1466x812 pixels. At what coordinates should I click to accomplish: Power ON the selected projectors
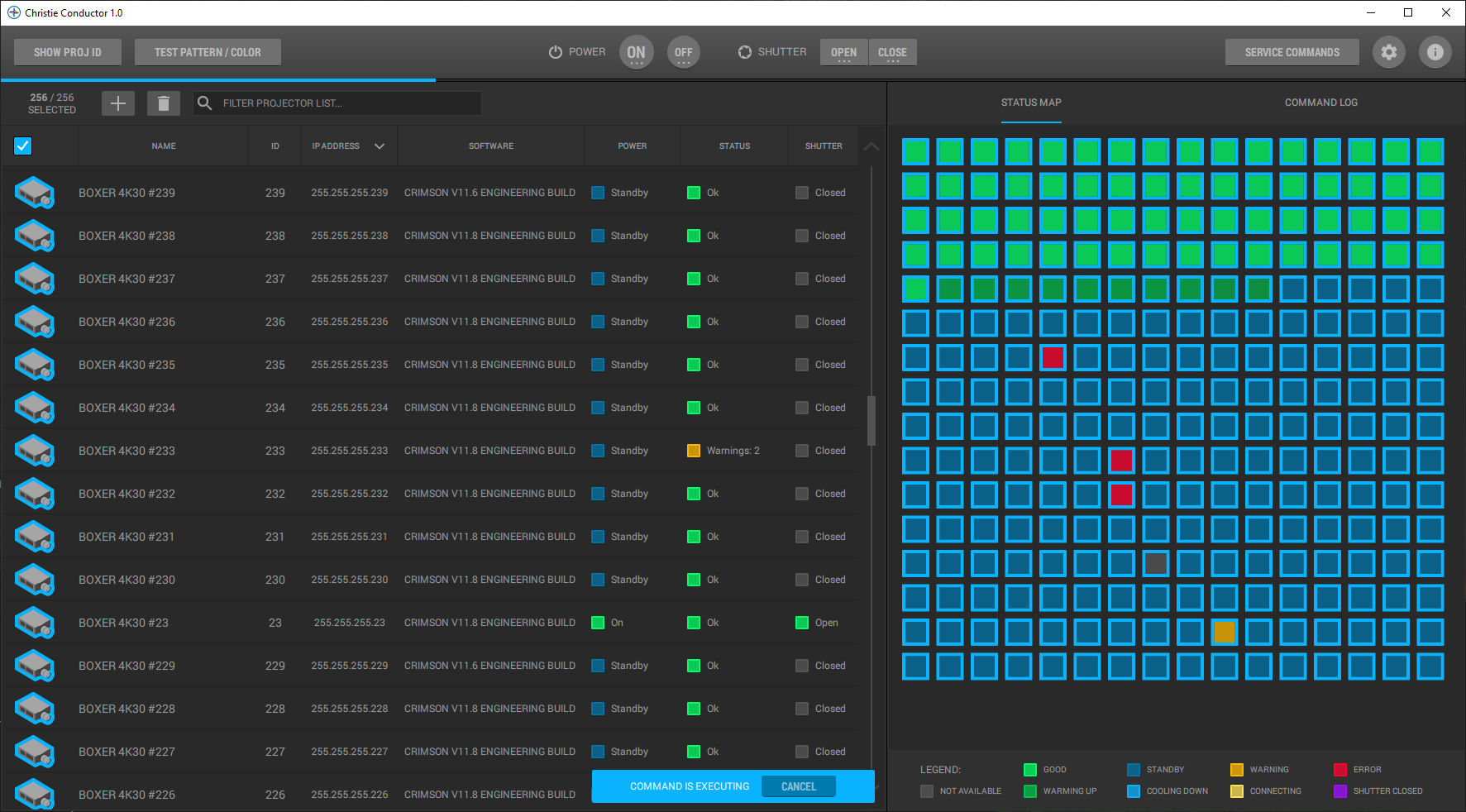click(x=636, y=51)
